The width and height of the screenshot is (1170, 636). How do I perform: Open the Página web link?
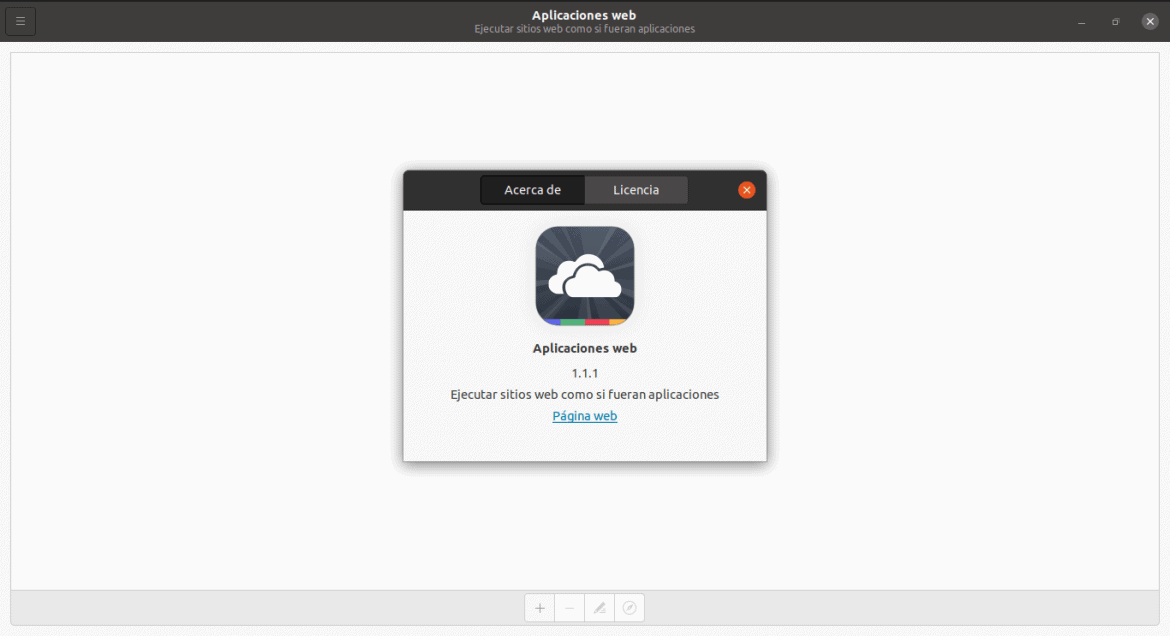tap(584, 416)
